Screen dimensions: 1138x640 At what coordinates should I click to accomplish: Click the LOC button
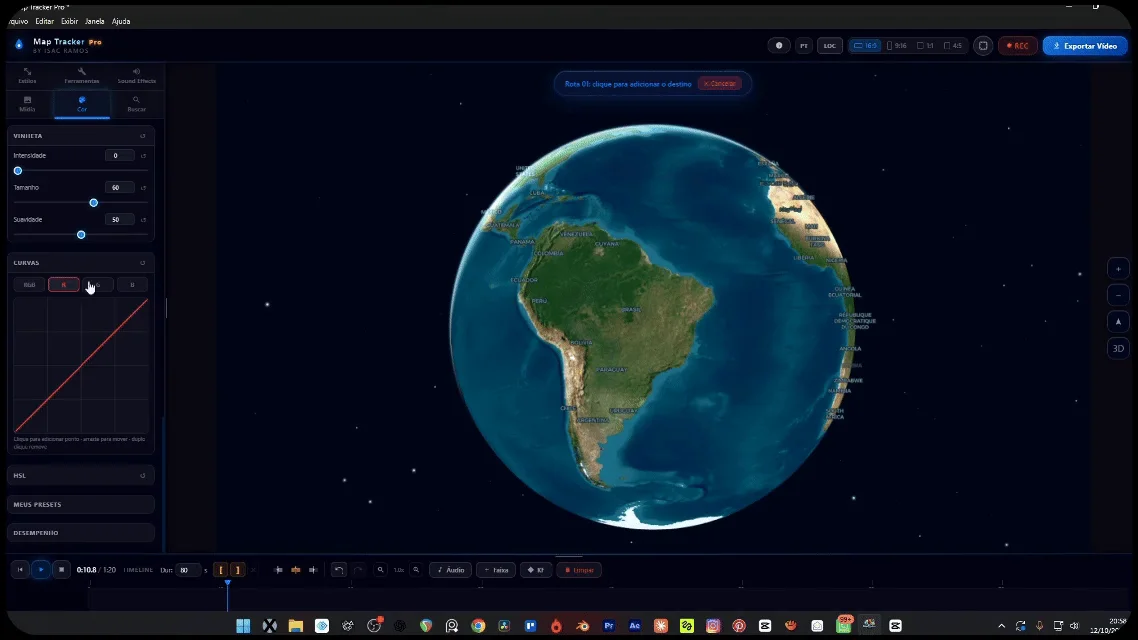pos(830,45)
